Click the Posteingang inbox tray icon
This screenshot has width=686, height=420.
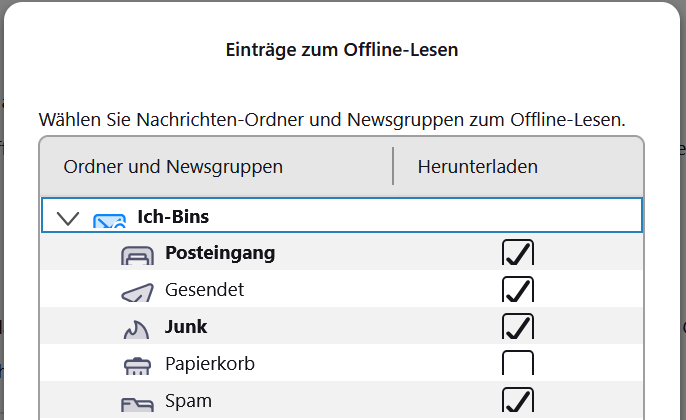136,255
